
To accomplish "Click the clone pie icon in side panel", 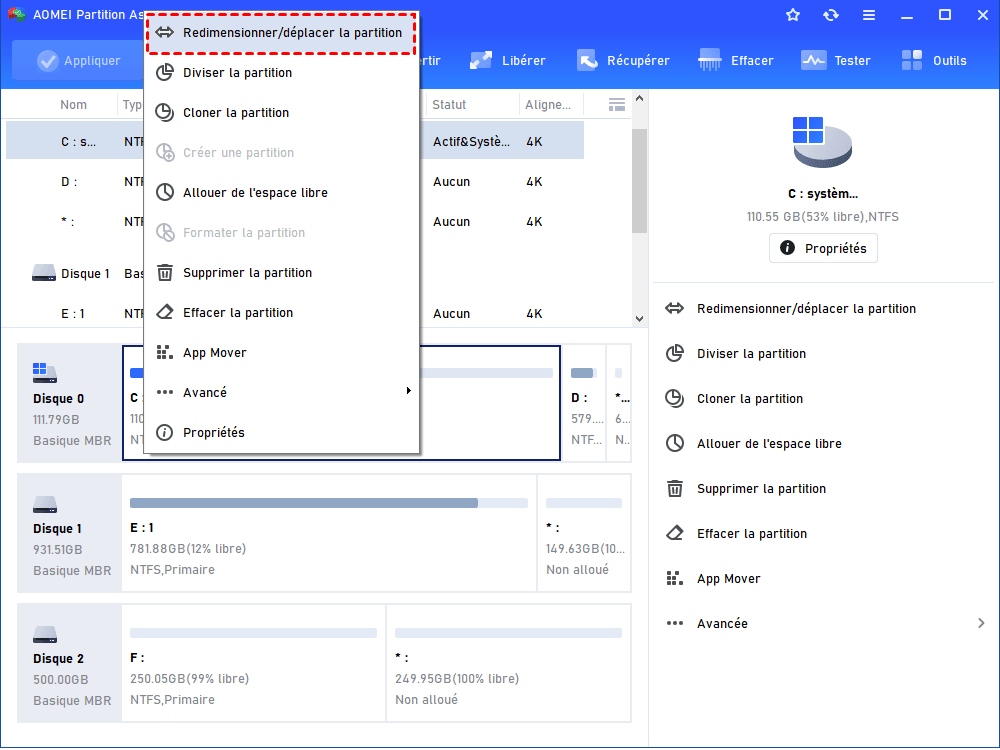I will [675, 398].
